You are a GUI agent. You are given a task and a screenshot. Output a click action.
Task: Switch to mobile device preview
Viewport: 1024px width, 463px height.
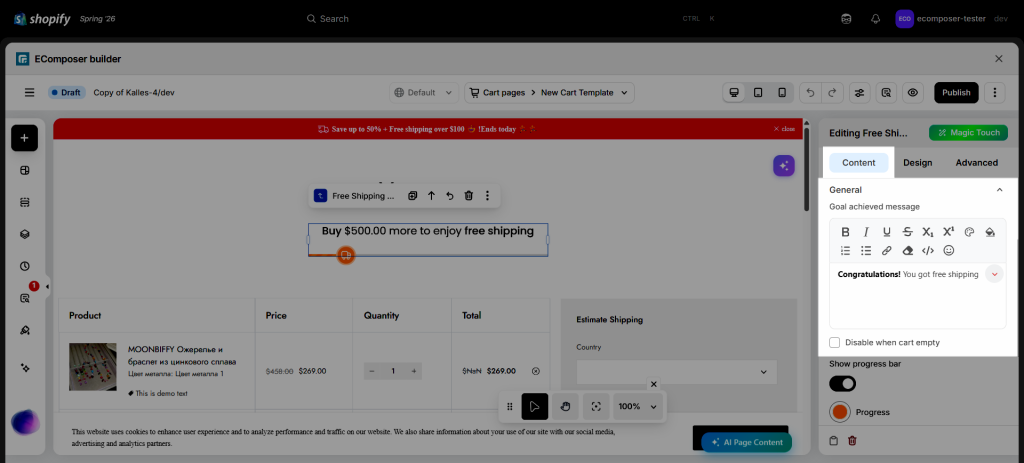(781, 93)
